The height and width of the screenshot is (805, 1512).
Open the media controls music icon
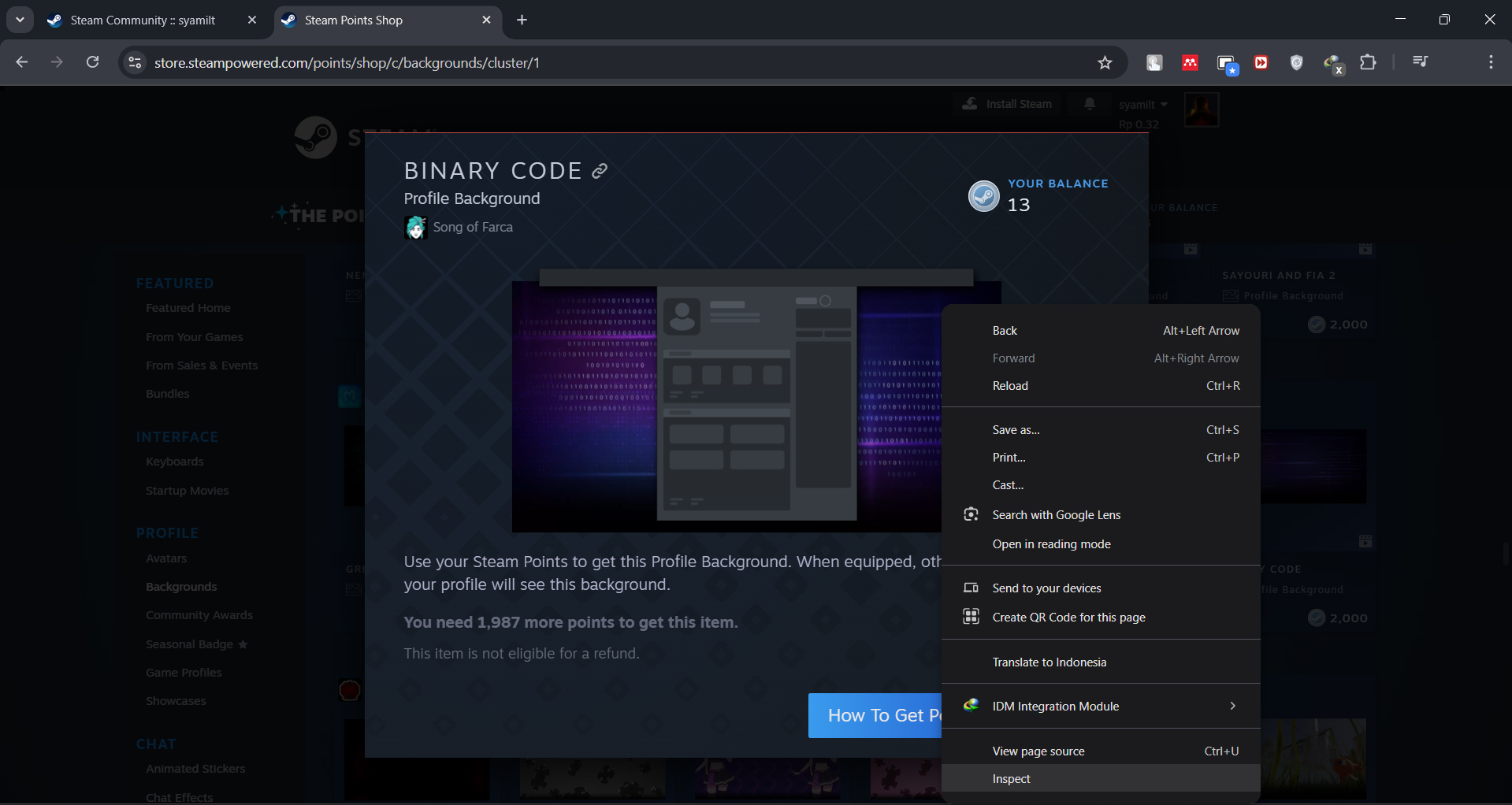[1420, 61]
